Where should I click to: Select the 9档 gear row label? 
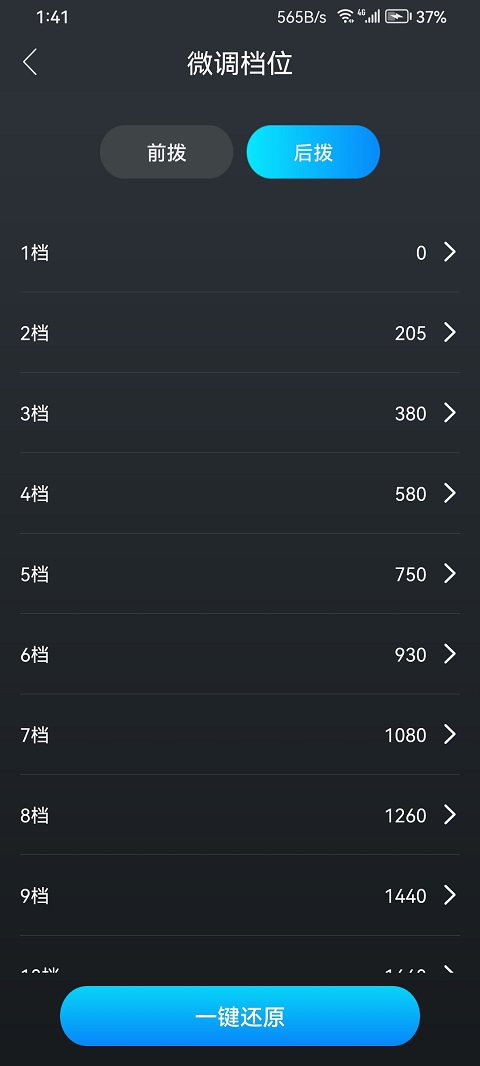coord(35,895)
